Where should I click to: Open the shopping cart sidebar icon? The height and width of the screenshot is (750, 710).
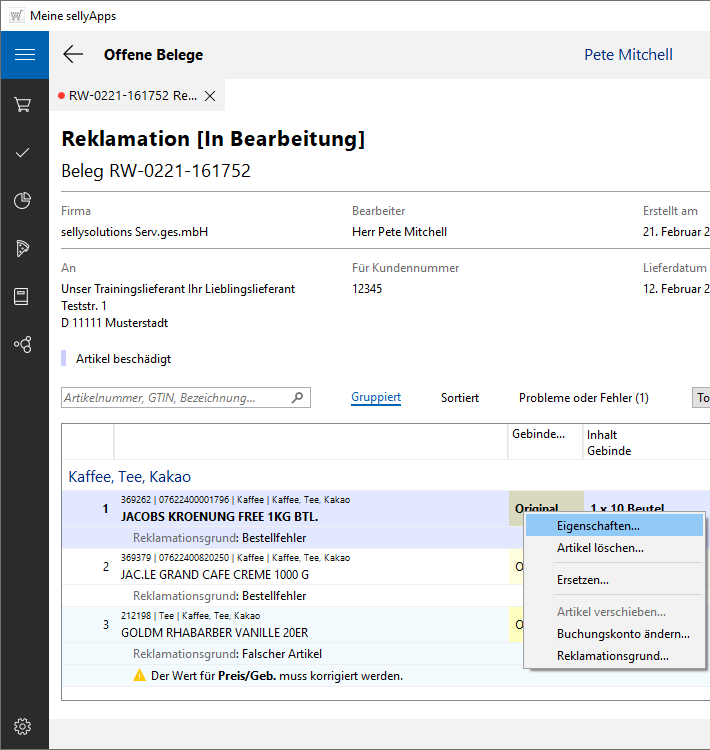click(x=23, y=104)
